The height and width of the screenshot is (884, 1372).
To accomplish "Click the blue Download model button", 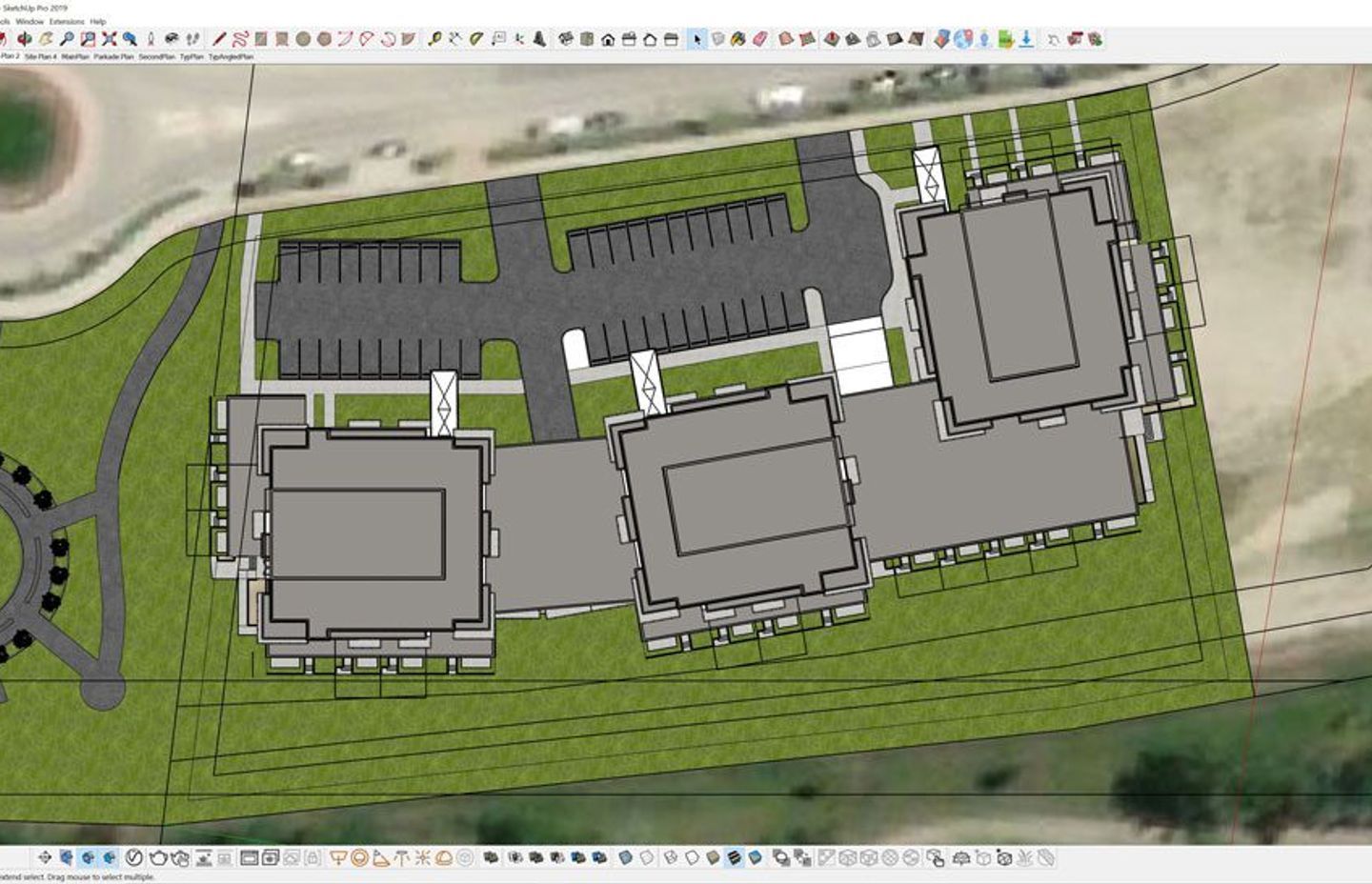I will (1023, 38).
